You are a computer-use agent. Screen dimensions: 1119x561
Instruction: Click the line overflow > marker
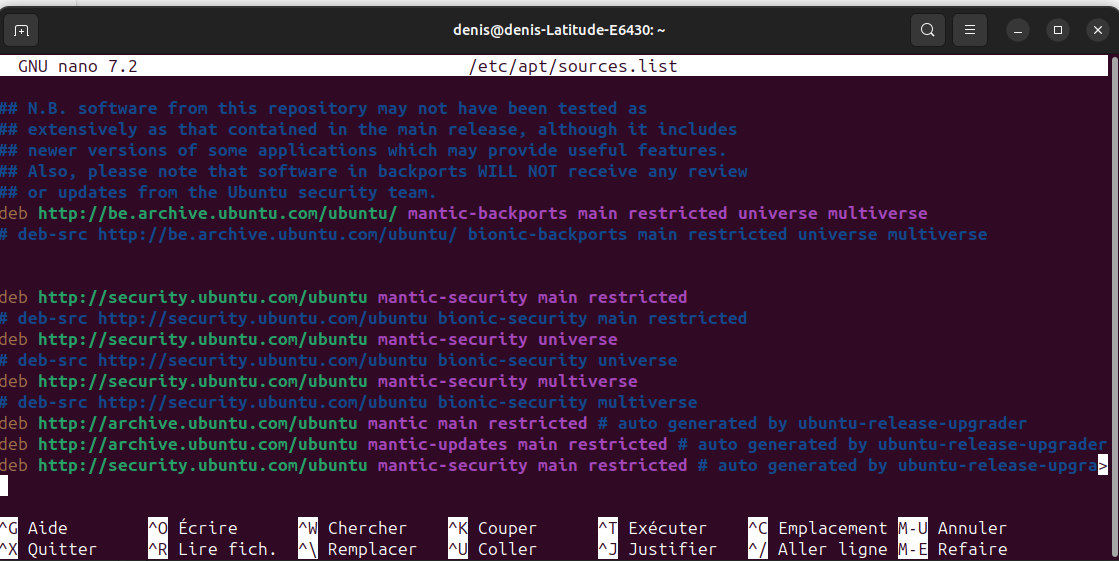(x=1103, y=465)
